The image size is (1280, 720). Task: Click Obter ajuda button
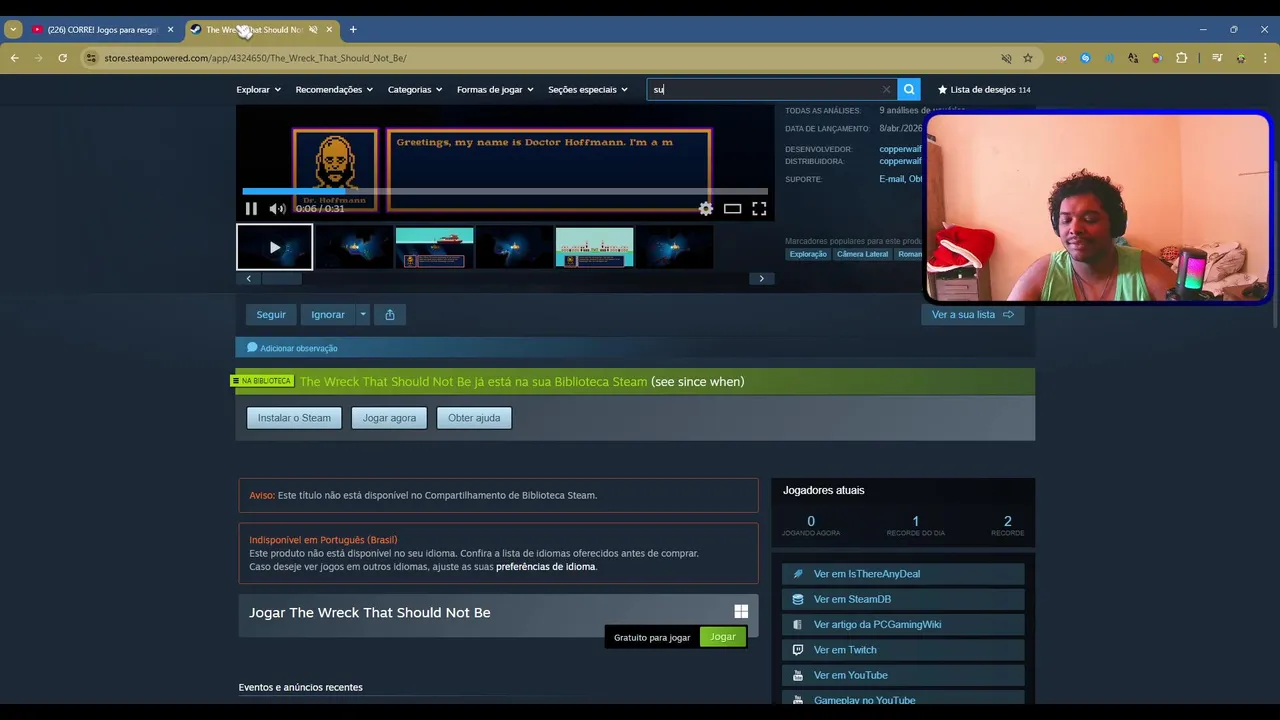tap(474, 418)
